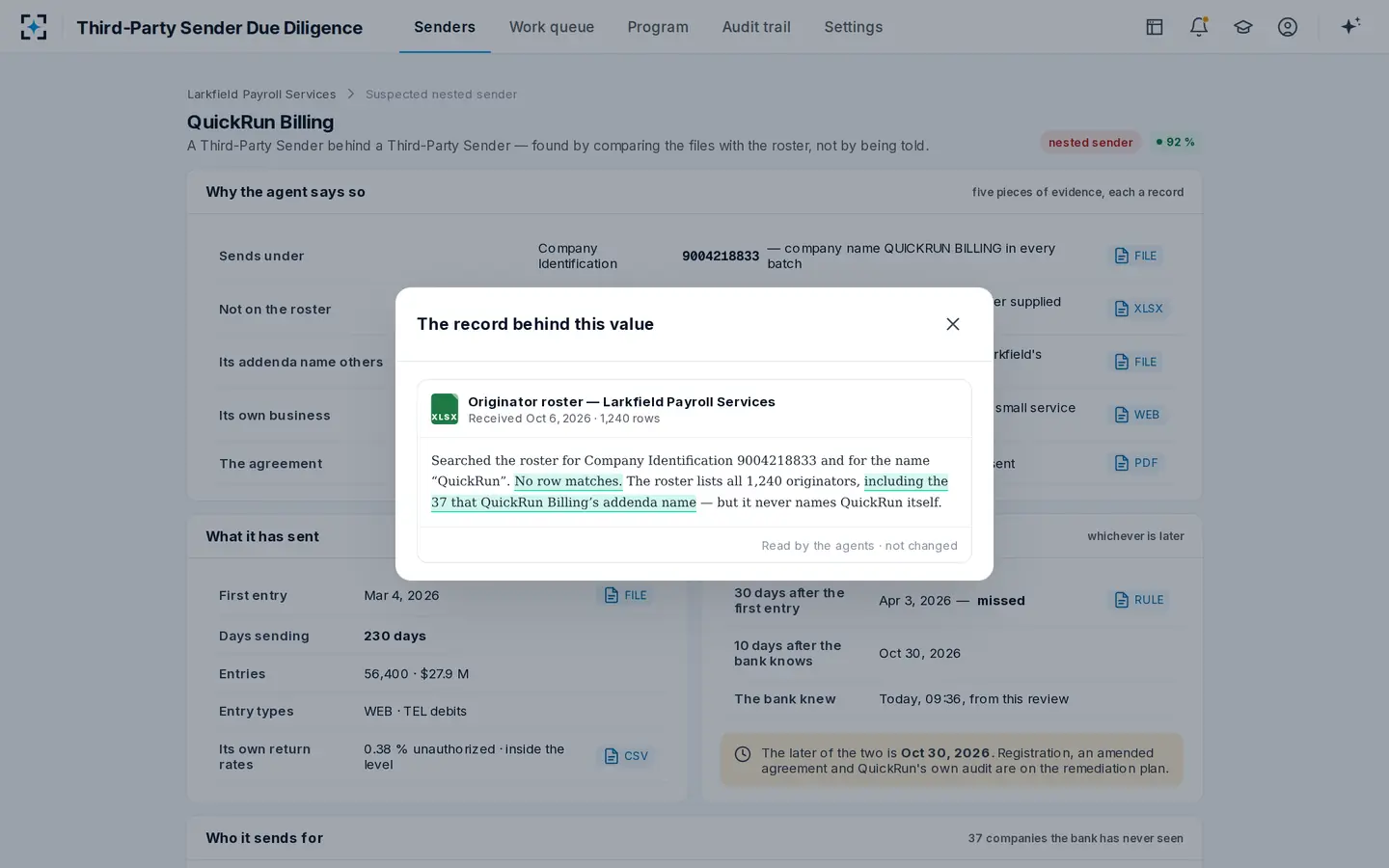Screen dimensions: 1389x868
Task: Click 'What it has sent' heading
Action: click(262, 536)
